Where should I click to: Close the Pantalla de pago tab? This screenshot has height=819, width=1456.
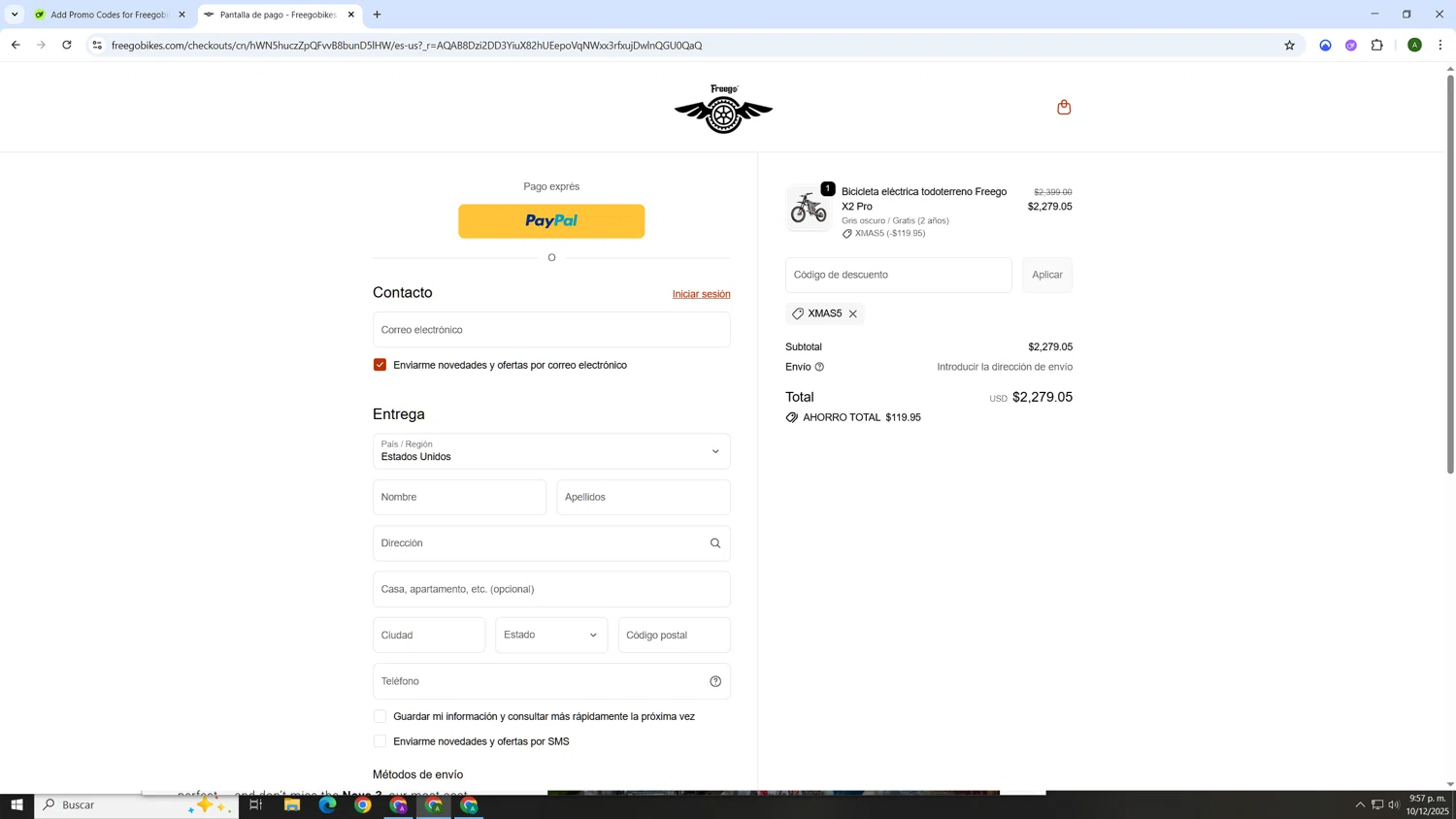coord(351,15)
